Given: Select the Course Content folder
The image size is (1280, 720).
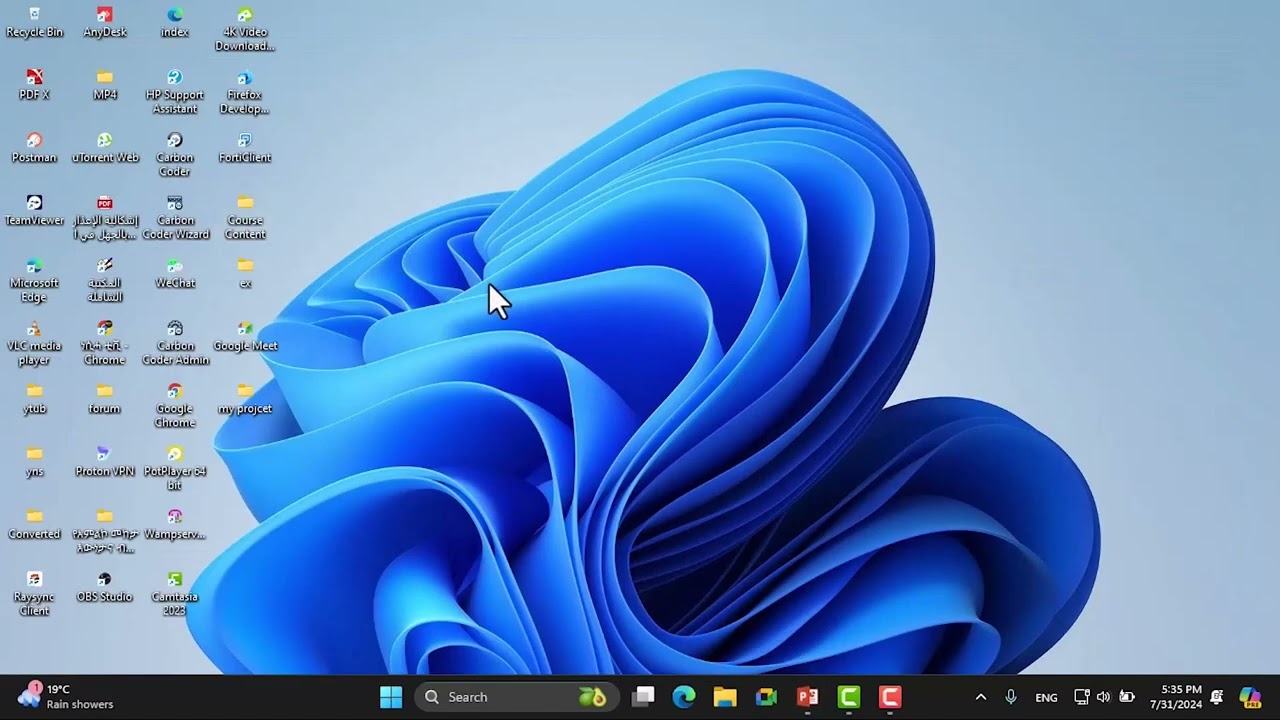Looking at the screenshot, I should pyautogui.click(x=245, y=219).
